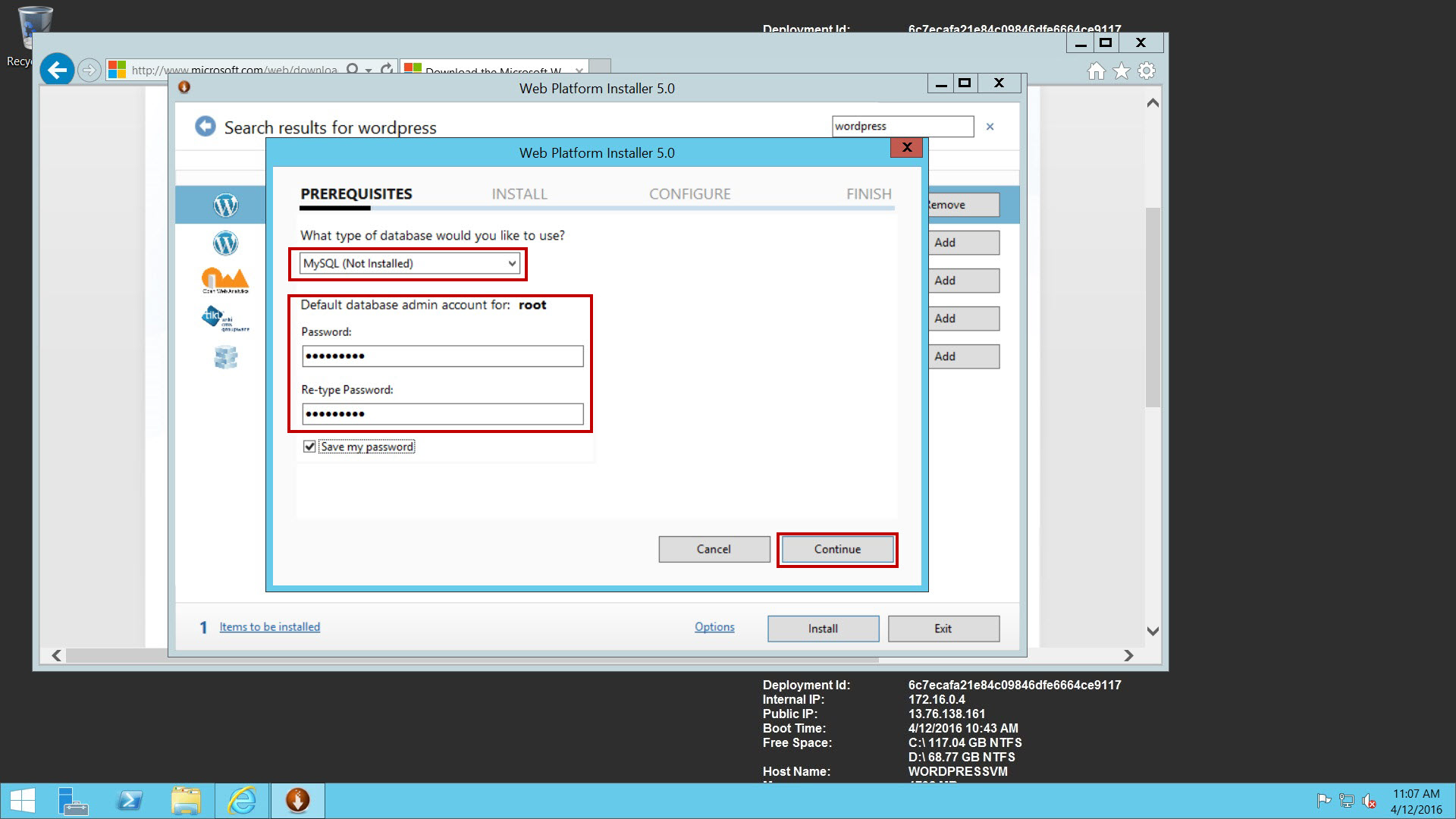Click the browser scroll down arrow
This screenshot has height=819, width=1456.
point(1153,631)
